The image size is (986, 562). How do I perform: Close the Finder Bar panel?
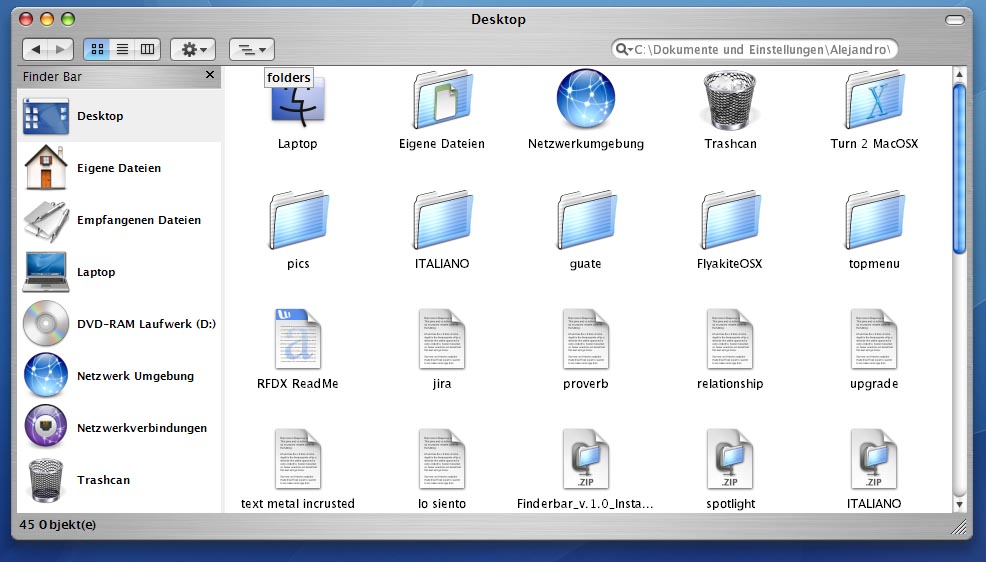(210, 75)
